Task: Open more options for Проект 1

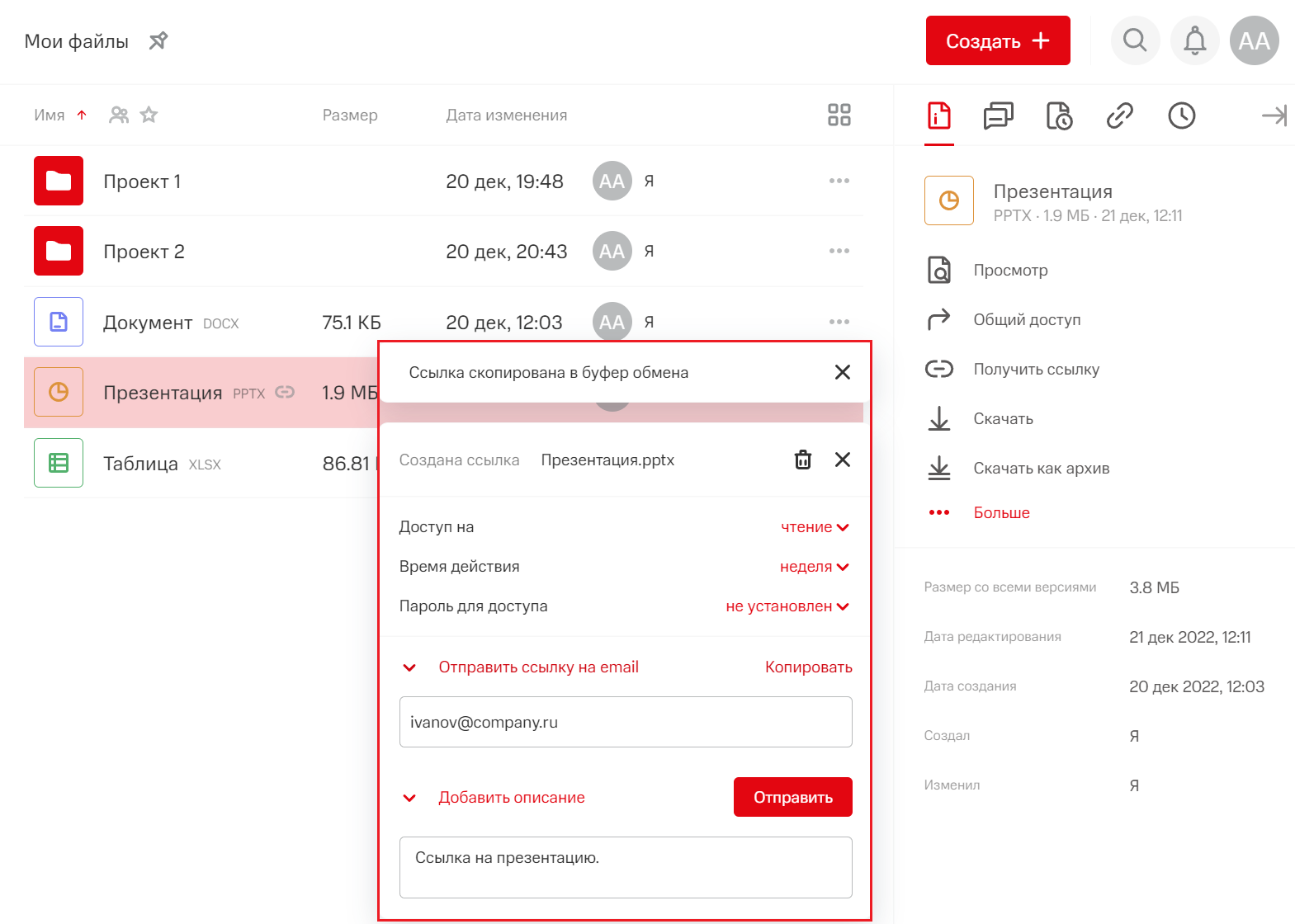Action: pyautogui.click(x=839, y=181)
